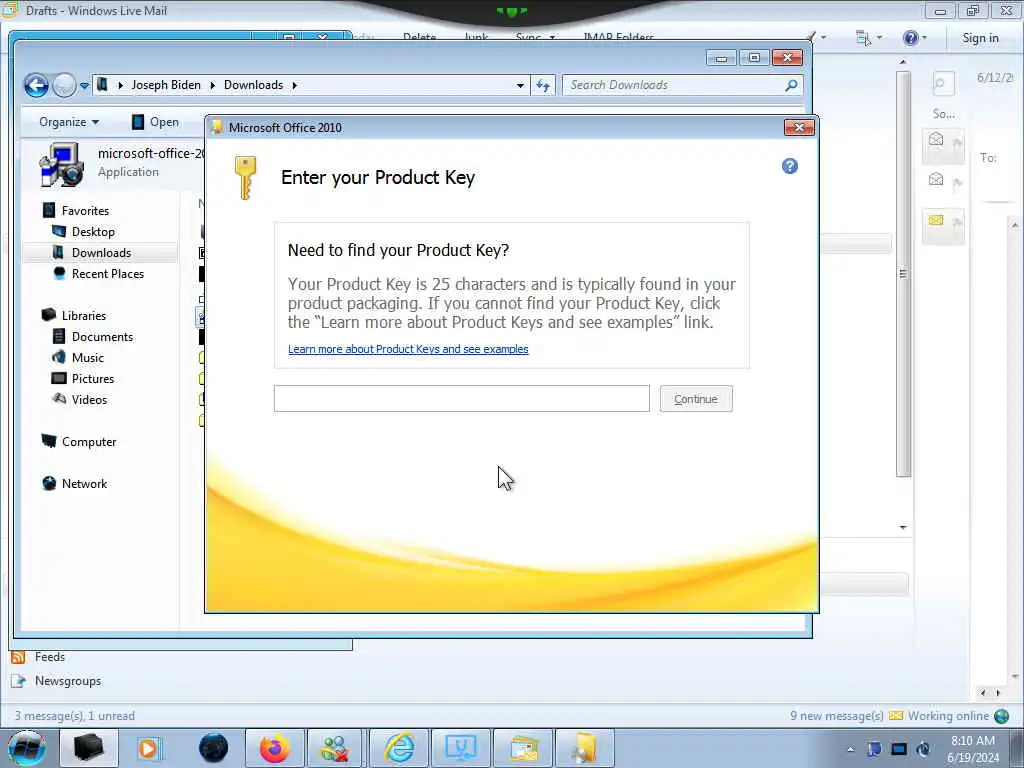The height and width of the screenshot is (768, 1024).
Task: Select Downloads in the address breadcrumb
Action: [x=253, y=85]
